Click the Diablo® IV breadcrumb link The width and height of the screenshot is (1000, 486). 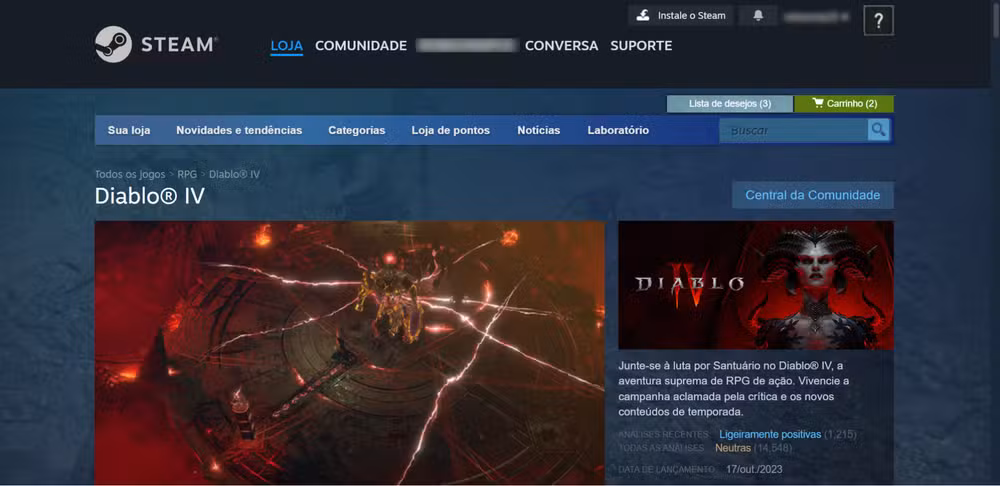pos(235,174)
